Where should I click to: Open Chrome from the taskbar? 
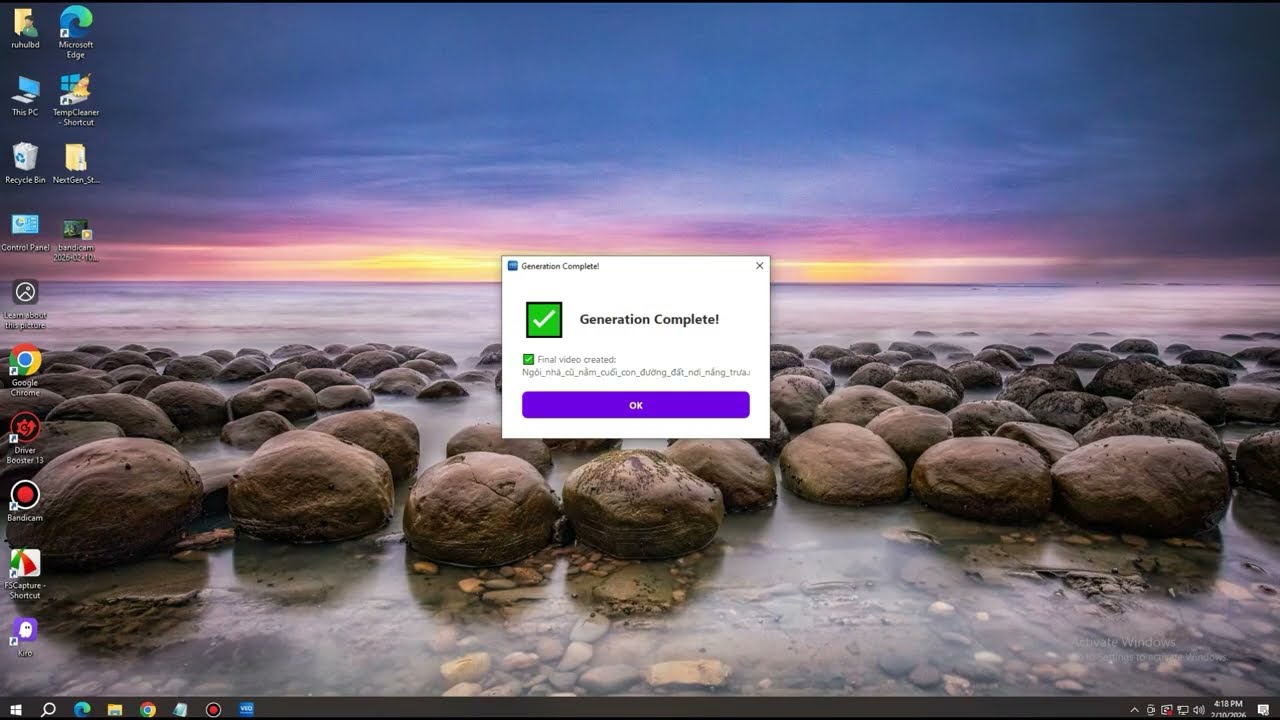[148, 709]
